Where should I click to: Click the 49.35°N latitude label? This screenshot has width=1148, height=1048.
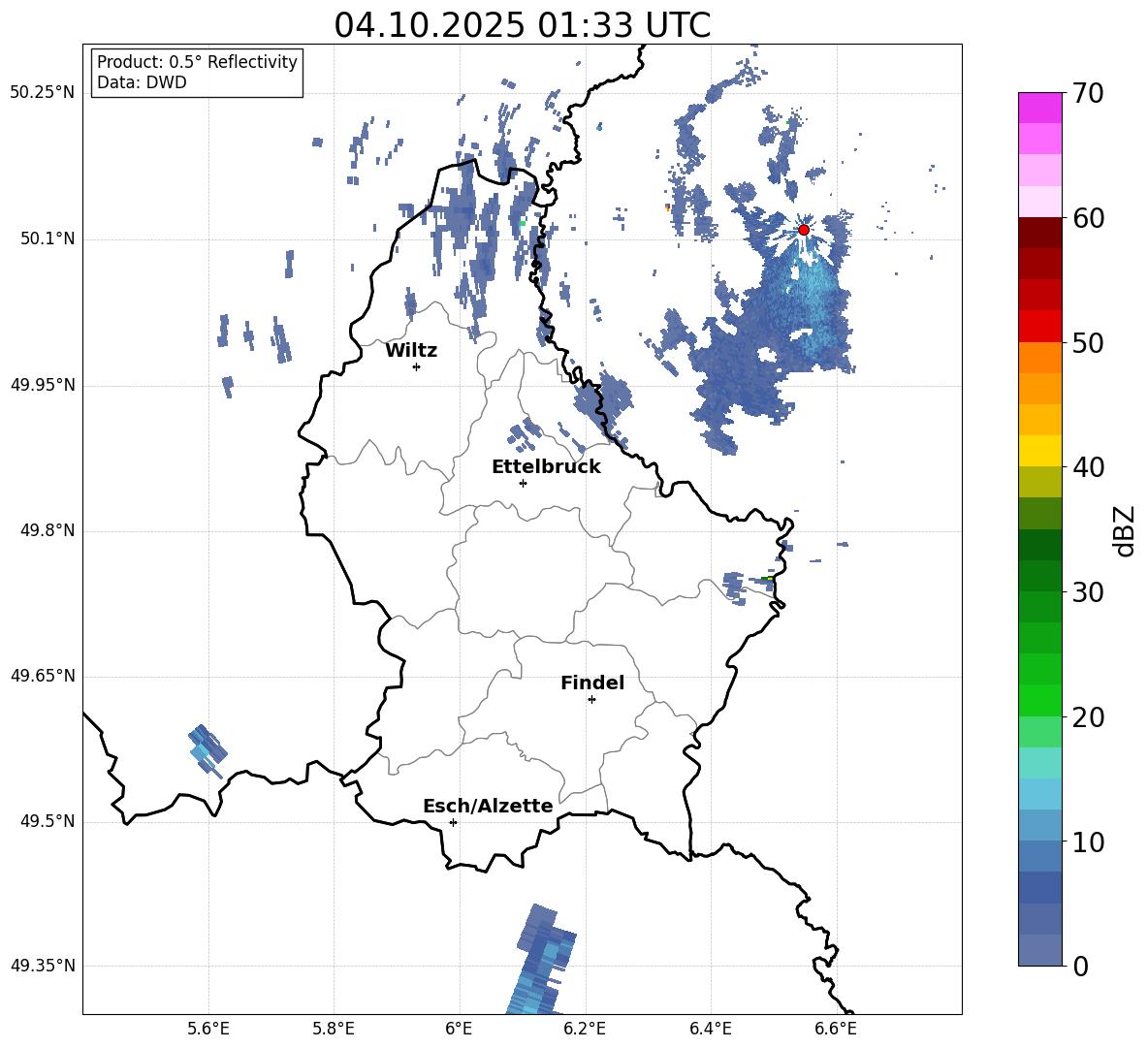[x=43, y=966]
